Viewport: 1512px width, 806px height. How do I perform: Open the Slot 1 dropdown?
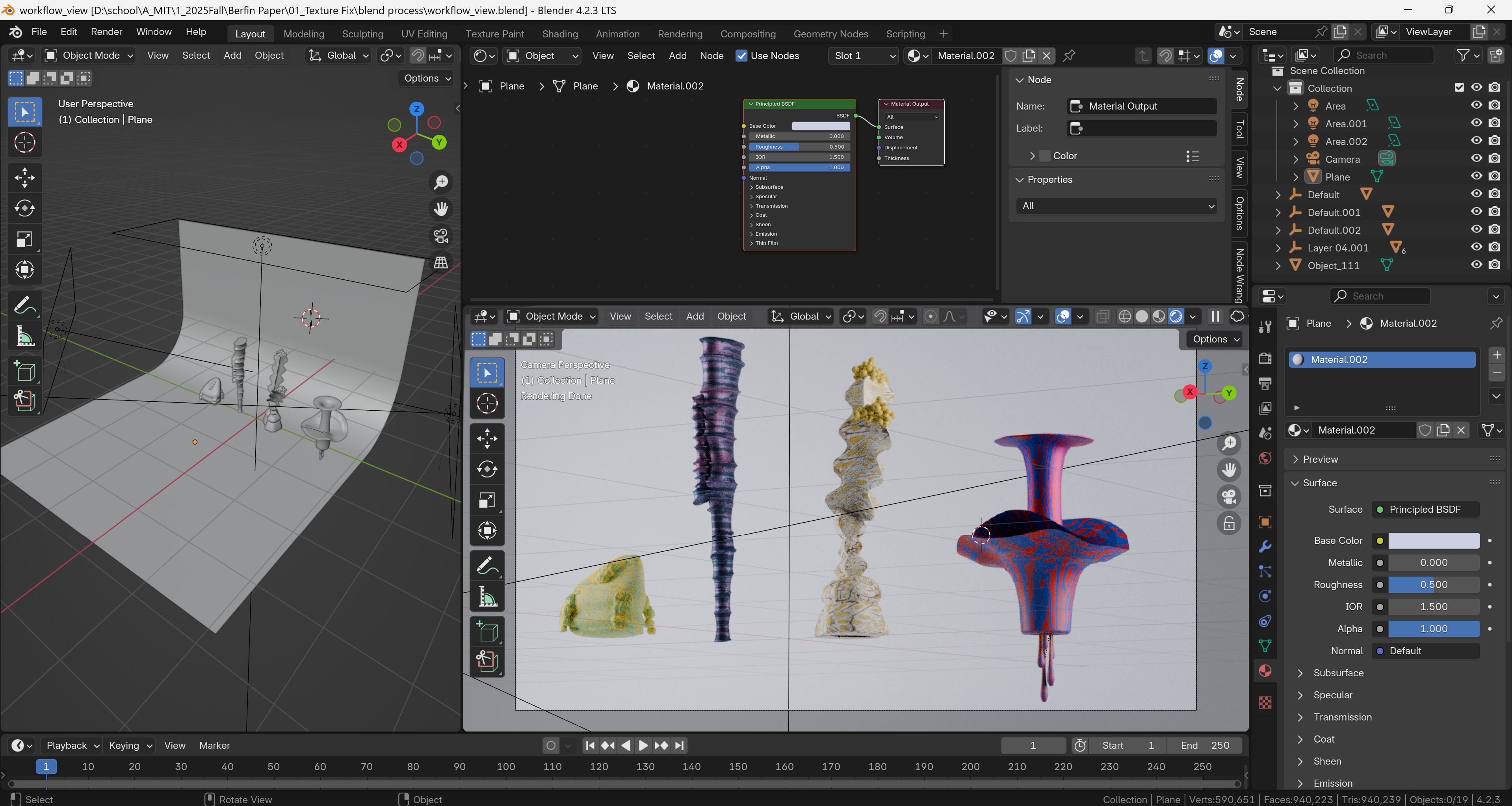(x=864, y=56)
